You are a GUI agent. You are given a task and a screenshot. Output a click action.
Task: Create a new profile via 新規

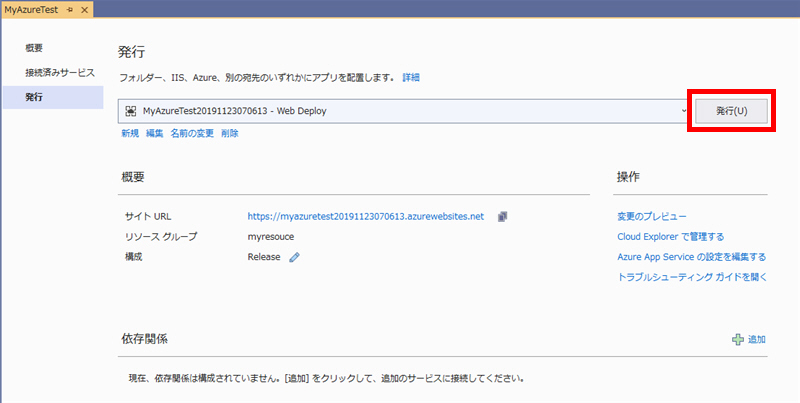[x=130, y=133]
